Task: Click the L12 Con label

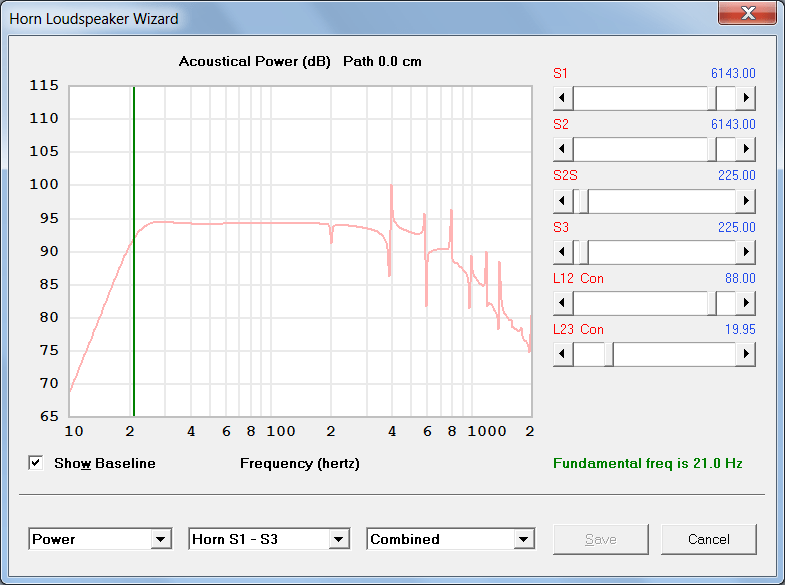Action: point(578,278)
